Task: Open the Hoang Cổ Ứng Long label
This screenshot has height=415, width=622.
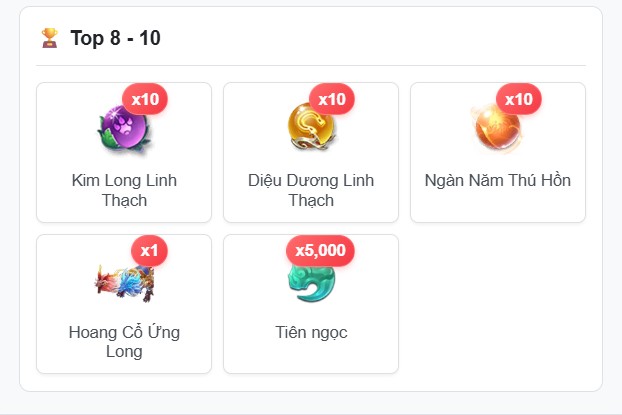Action: tap(124, 342)
